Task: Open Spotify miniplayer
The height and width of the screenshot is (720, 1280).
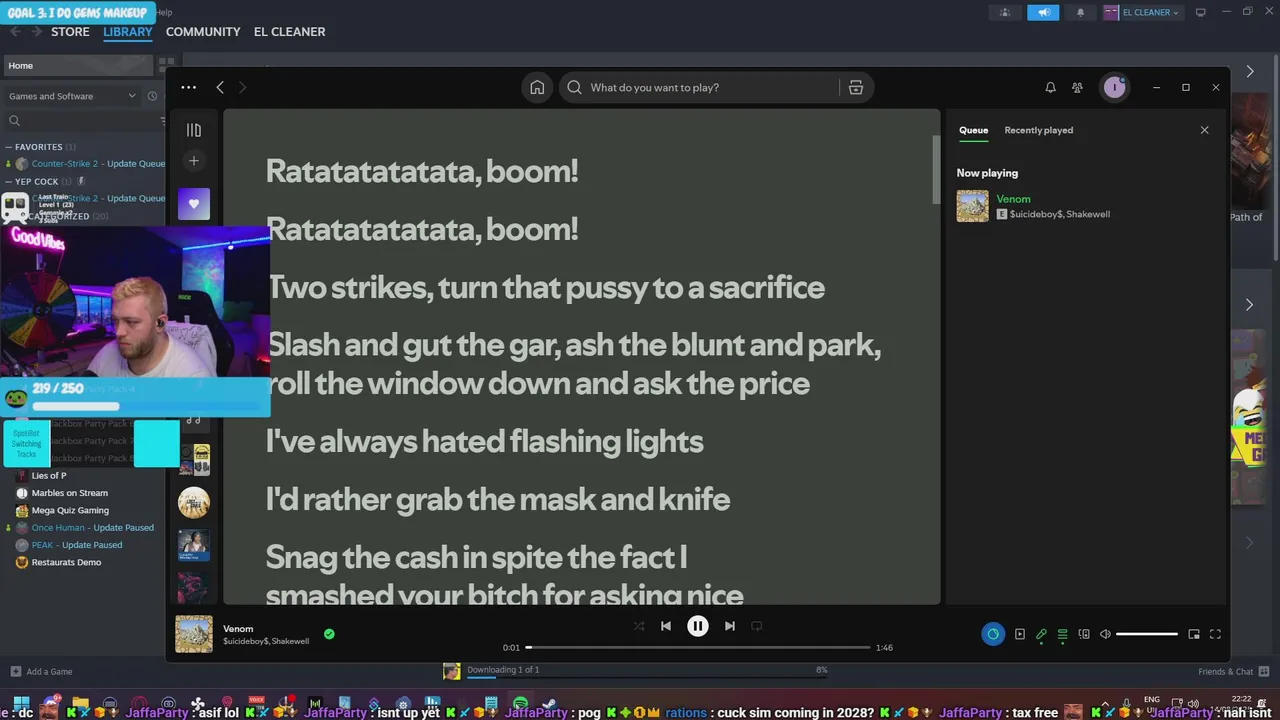Action: coord(1194,634)
